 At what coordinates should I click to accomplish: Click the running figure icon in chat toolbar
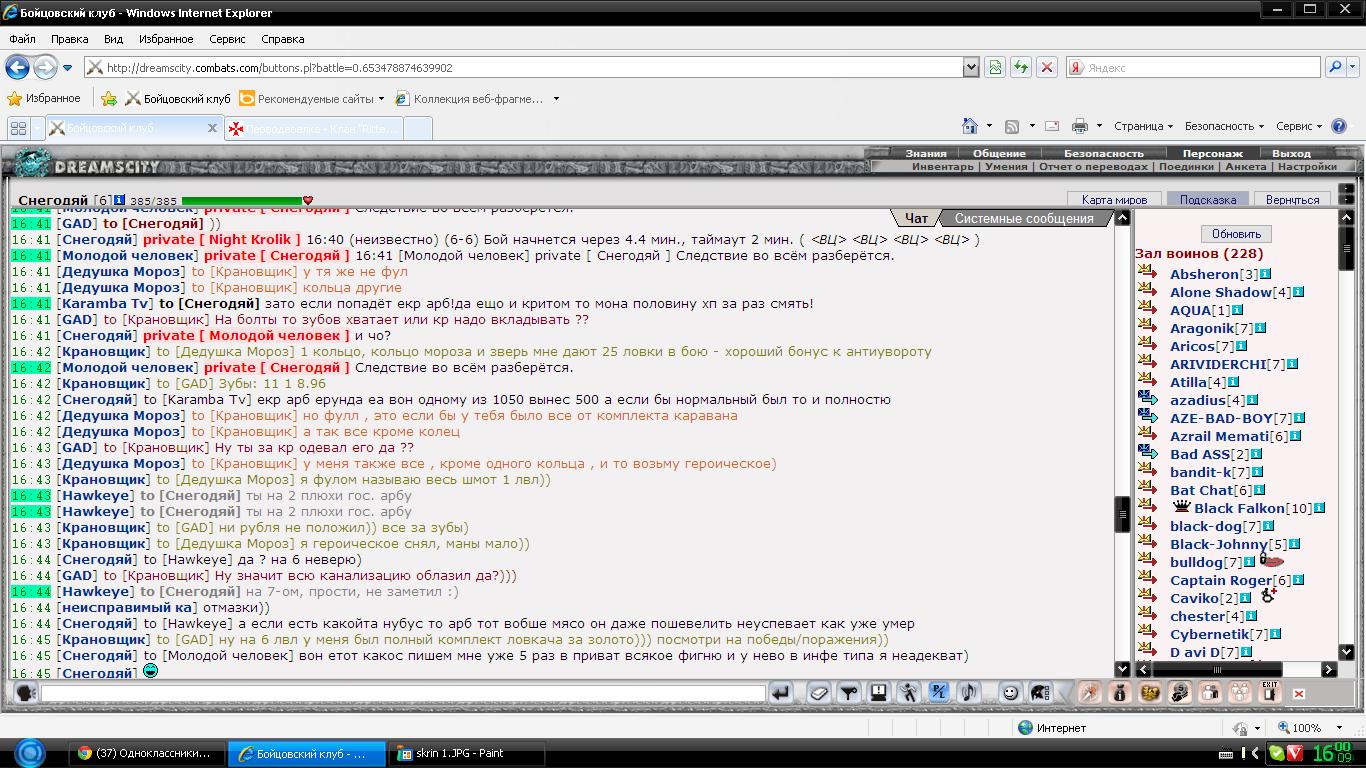(909, 692)
